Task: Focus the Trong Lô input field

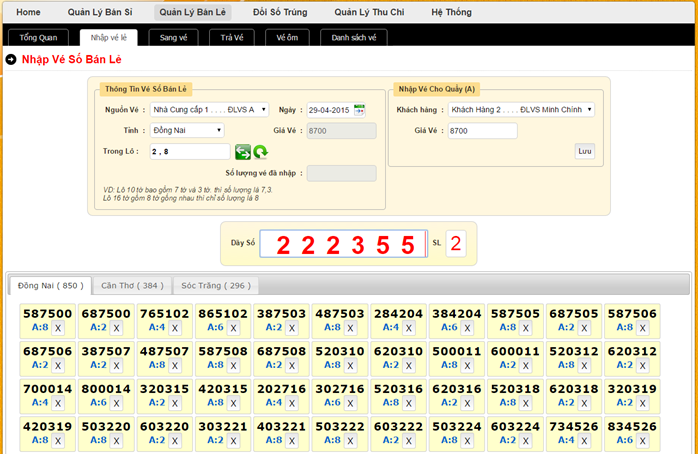Action: point(189,151)
